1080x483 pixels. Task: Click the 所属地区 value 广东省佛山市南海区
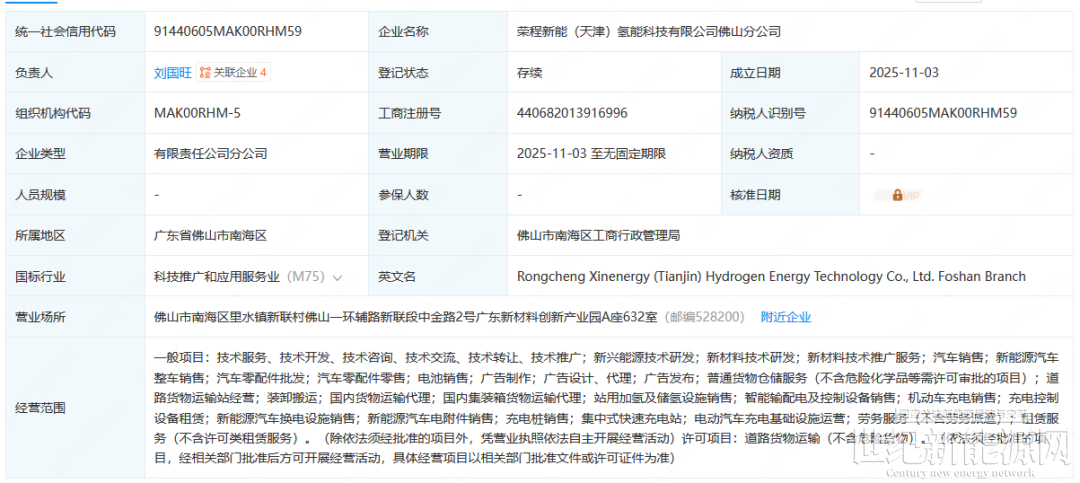(210, 236)
